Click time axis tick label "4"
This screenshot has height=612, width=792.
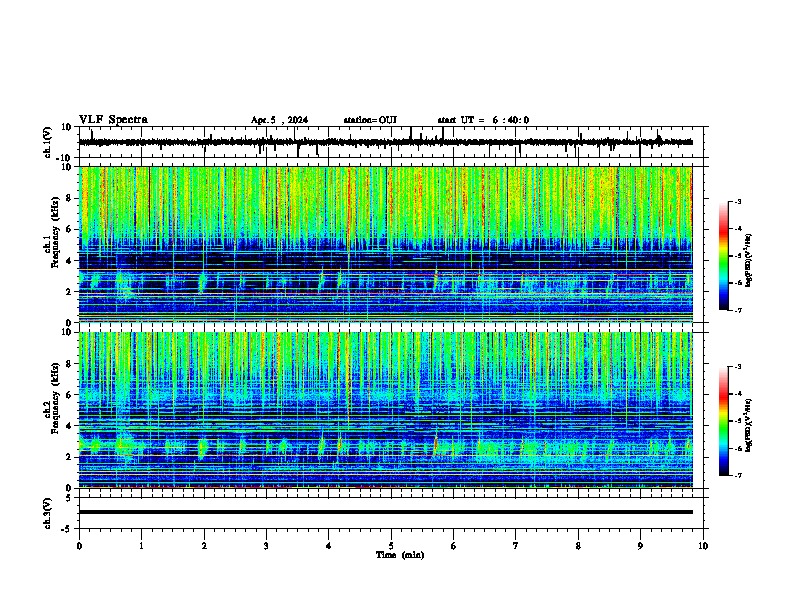pyautogui.click(x=329, y=546)
